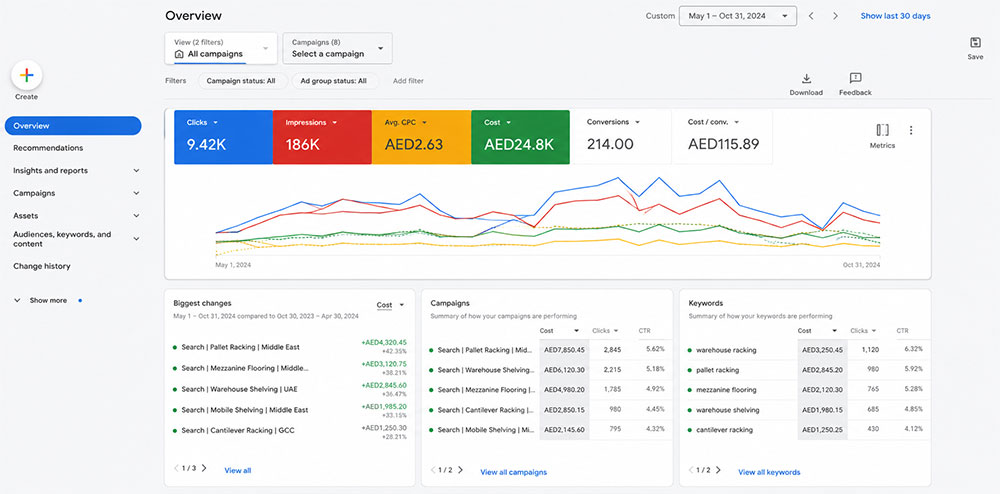Click the Download icon
Viewport: 1000px width, 494px height.
[806, 78]
